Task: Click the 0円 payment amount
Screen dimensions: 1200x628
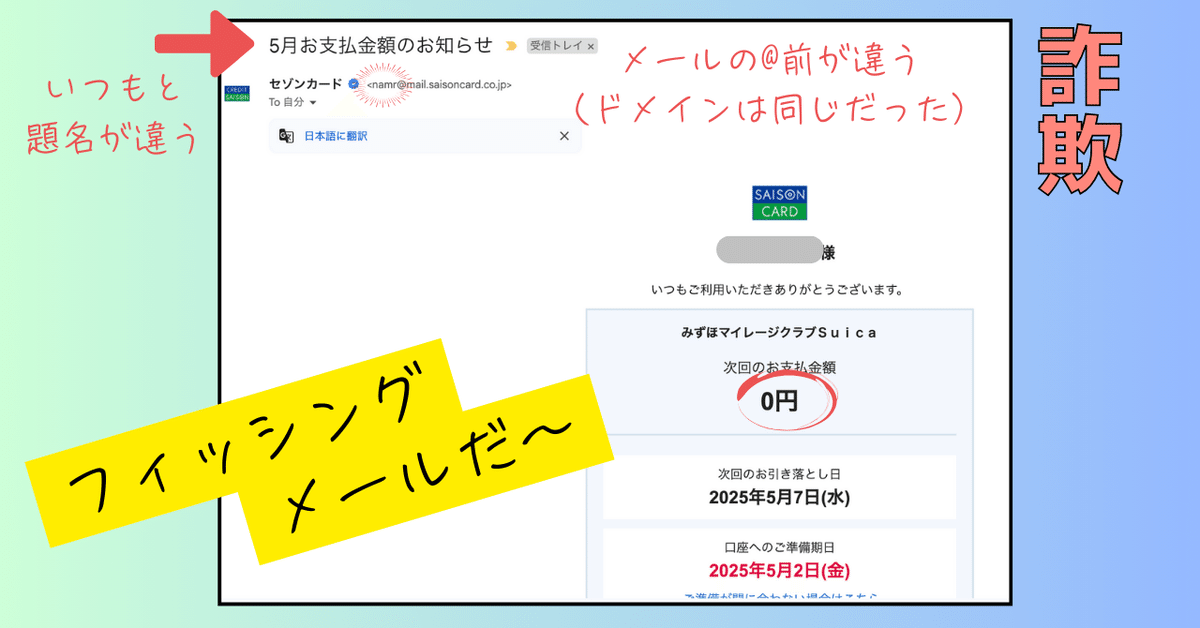Action: tap(779, 402)
